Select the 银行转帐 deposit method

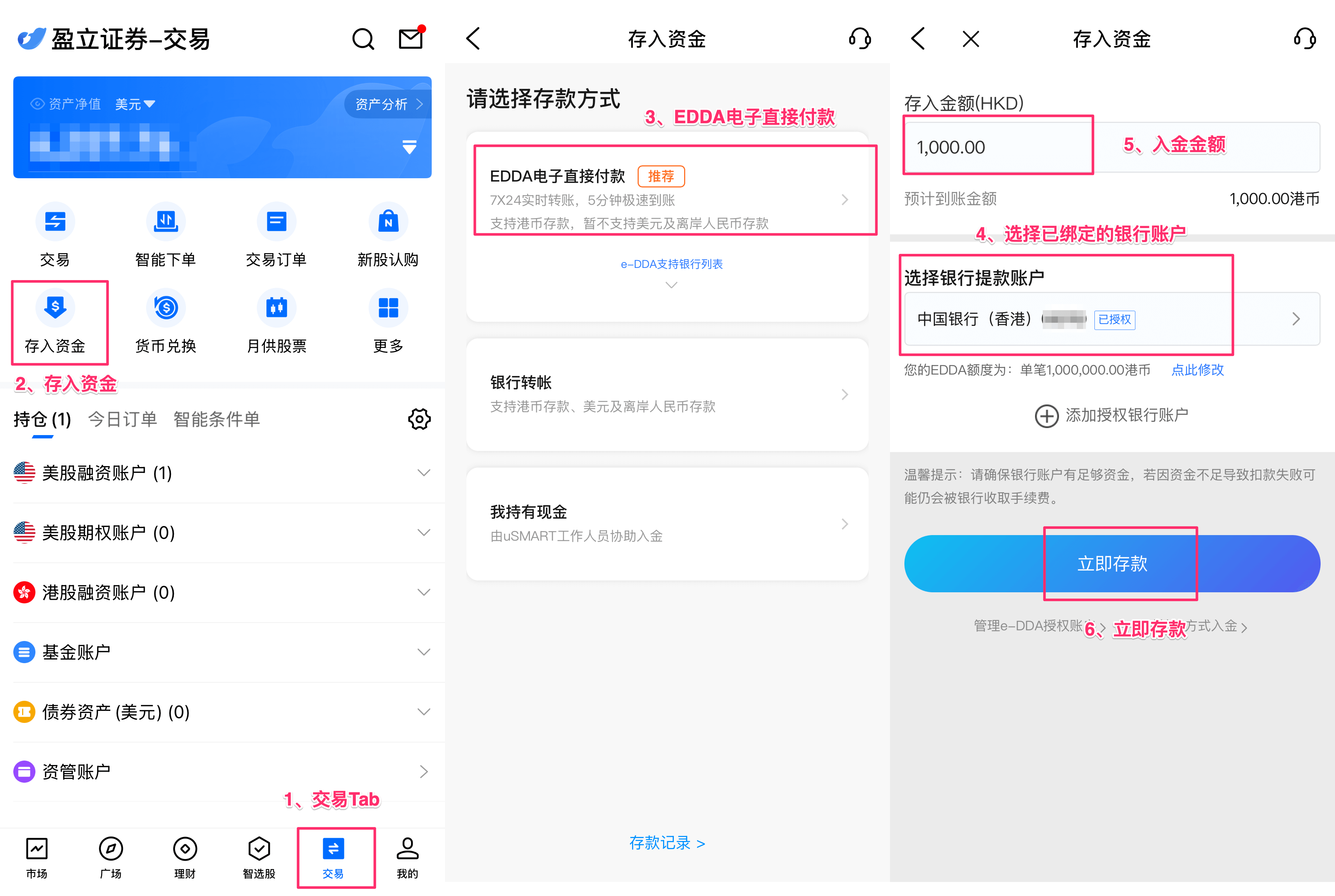pyautogui.click(x=667, y=394)
